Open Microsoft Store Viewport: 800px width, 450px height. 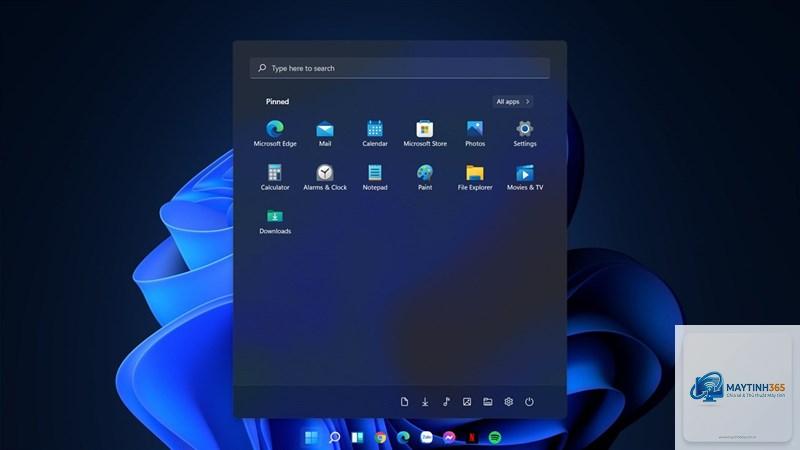click(x=425, y=133)
